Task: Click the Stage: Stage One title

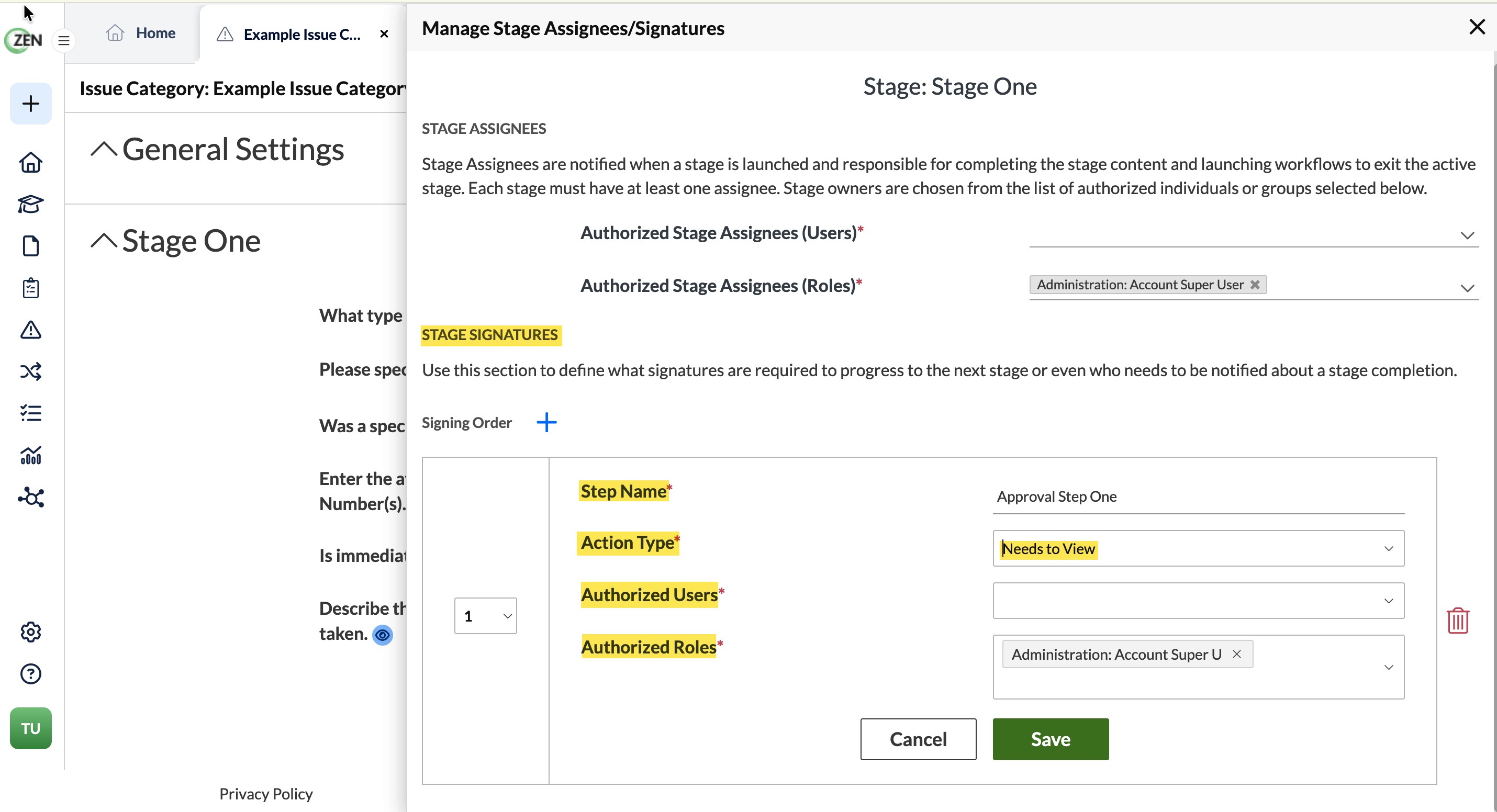Action: [950, 87]
